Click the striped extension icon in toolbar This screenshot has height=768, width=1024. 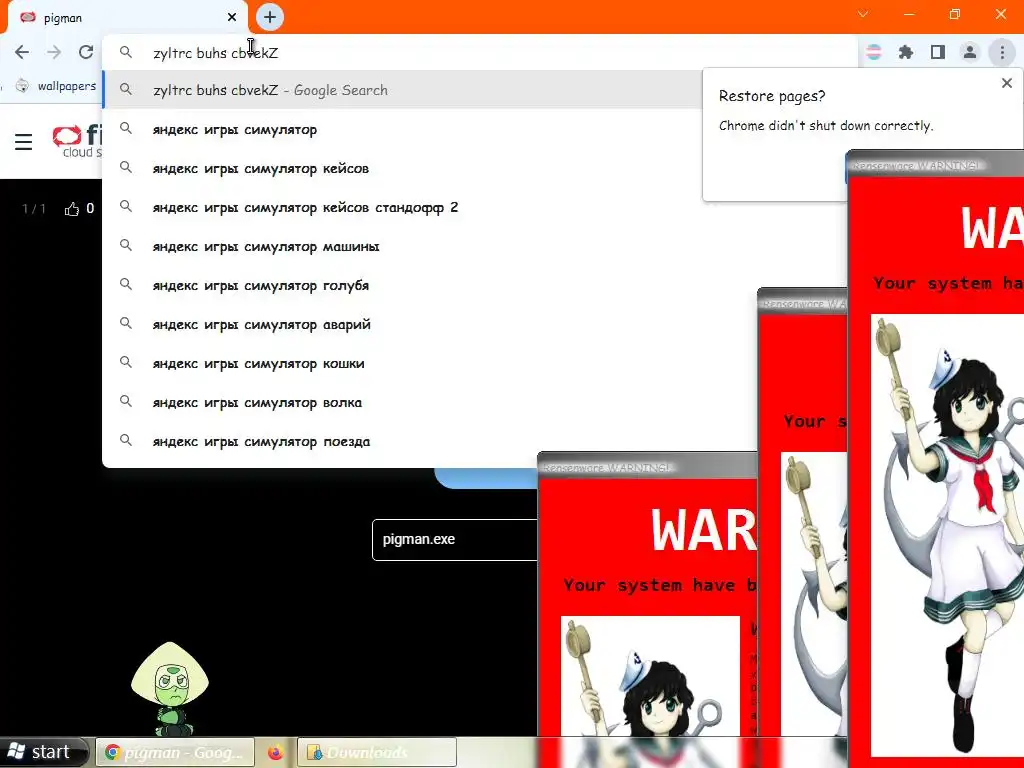[874, 52]
